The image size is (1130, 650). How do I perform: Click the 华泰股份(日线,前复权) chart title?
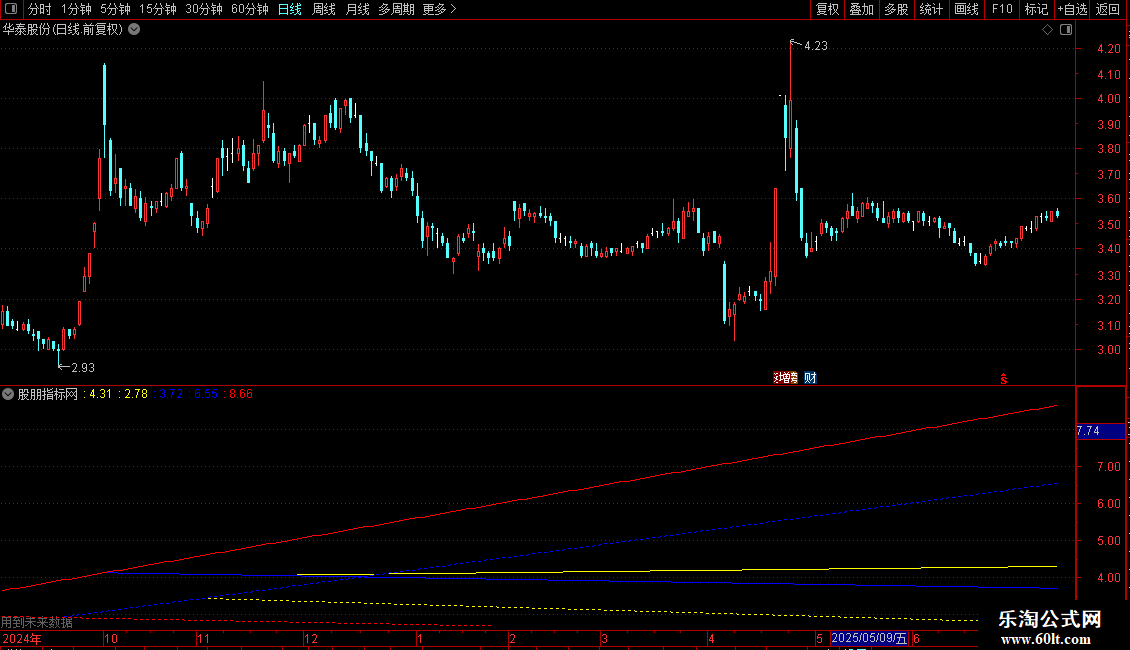(x=63, y=30)
